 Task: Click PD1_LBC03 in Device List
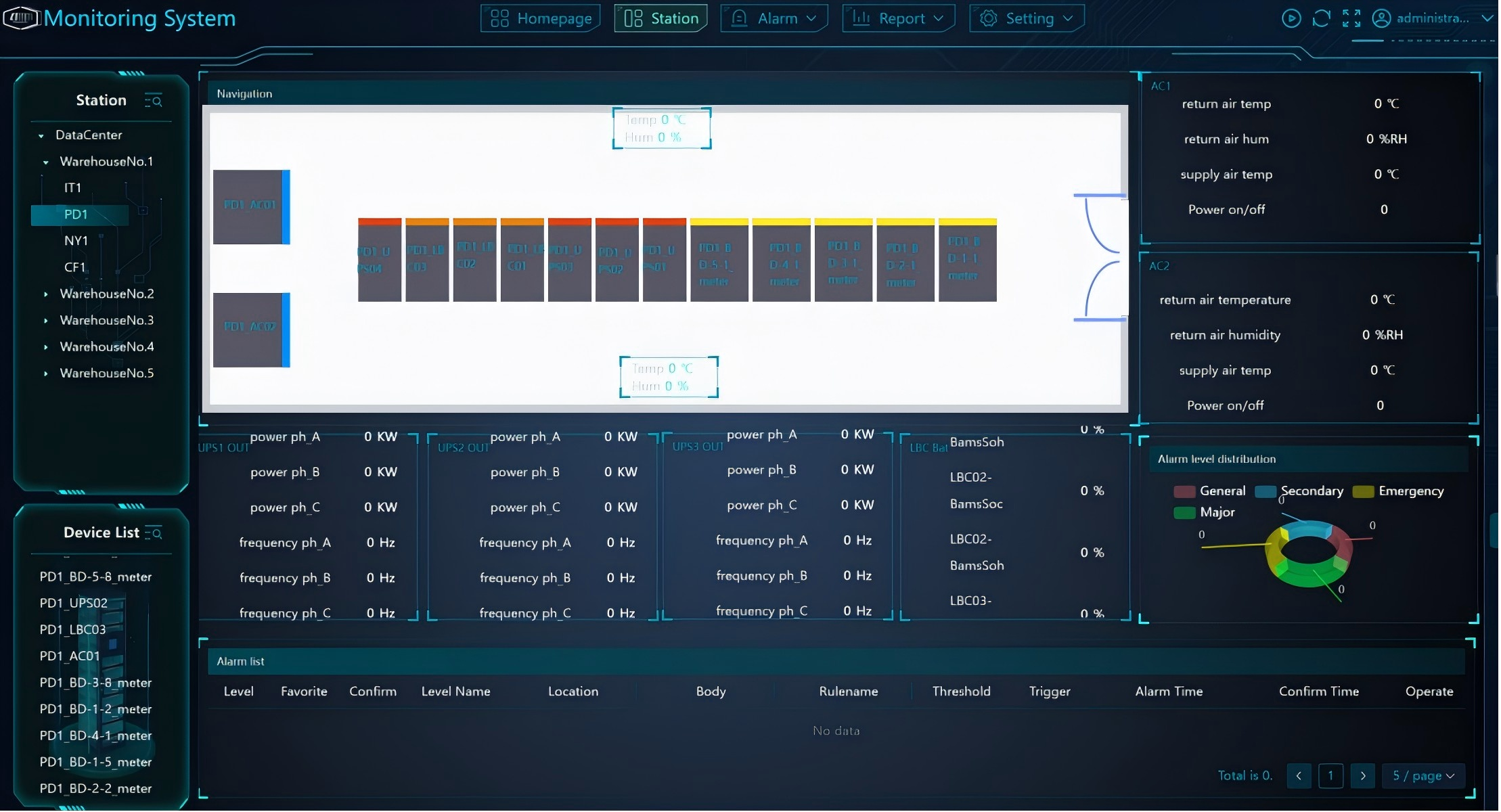(72, 631)
